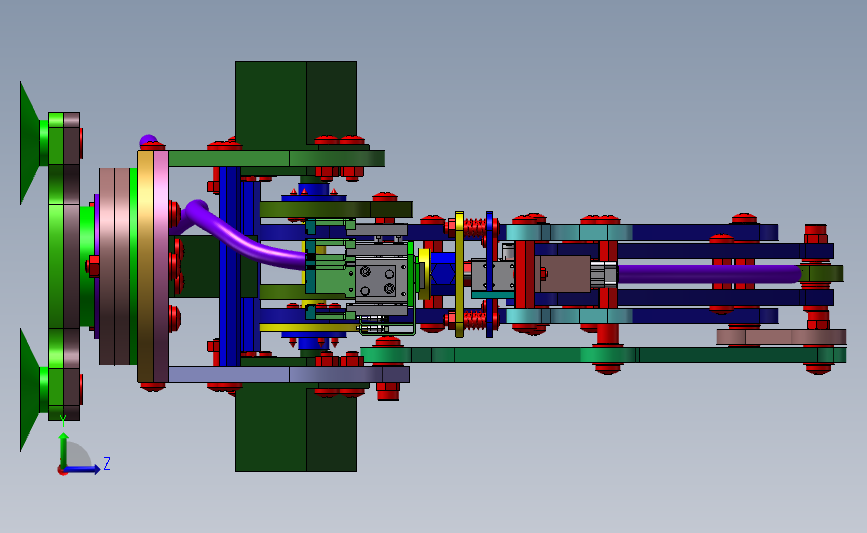
Task: Select the gray cylinder body with four screw holes
Action: [x=382, y=279]
